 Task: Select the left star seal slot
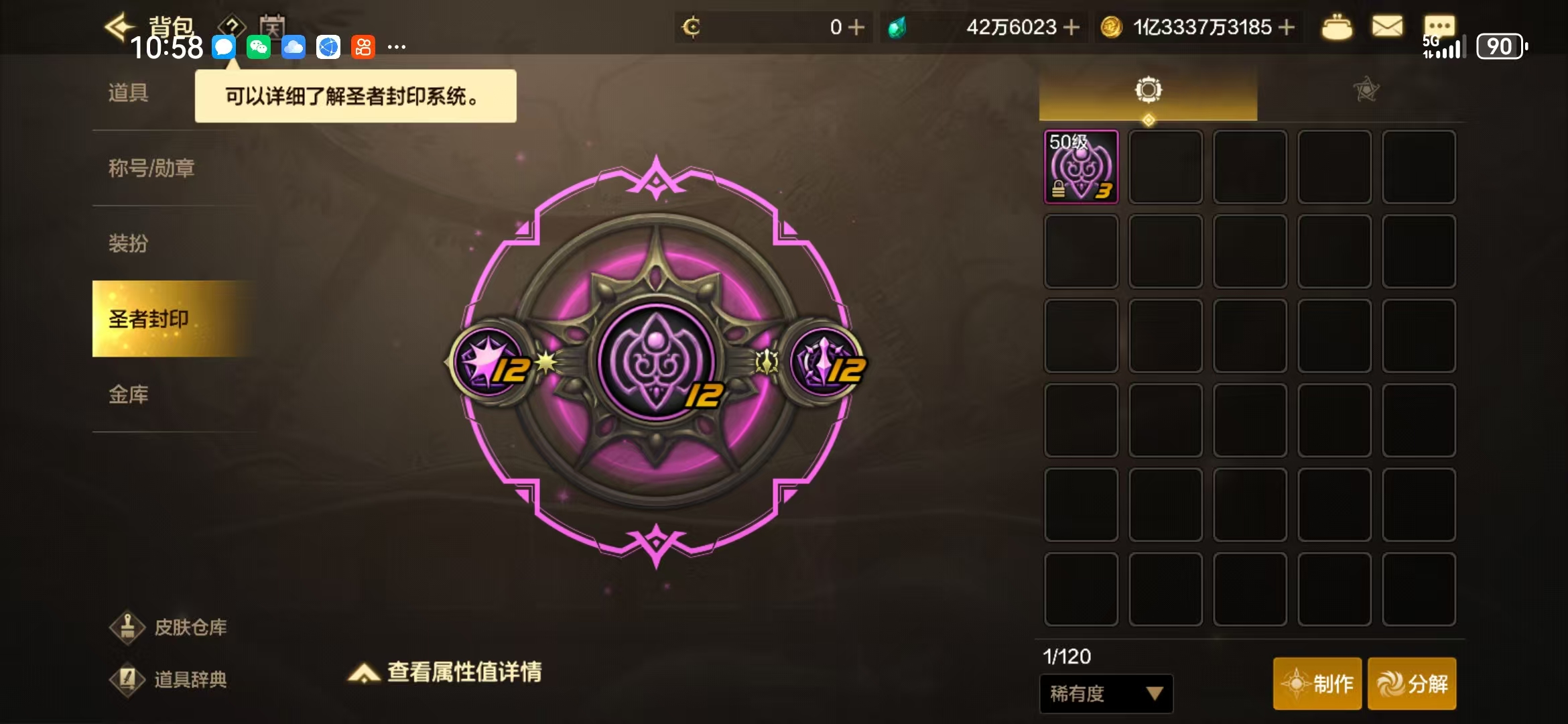click(490, 362)
